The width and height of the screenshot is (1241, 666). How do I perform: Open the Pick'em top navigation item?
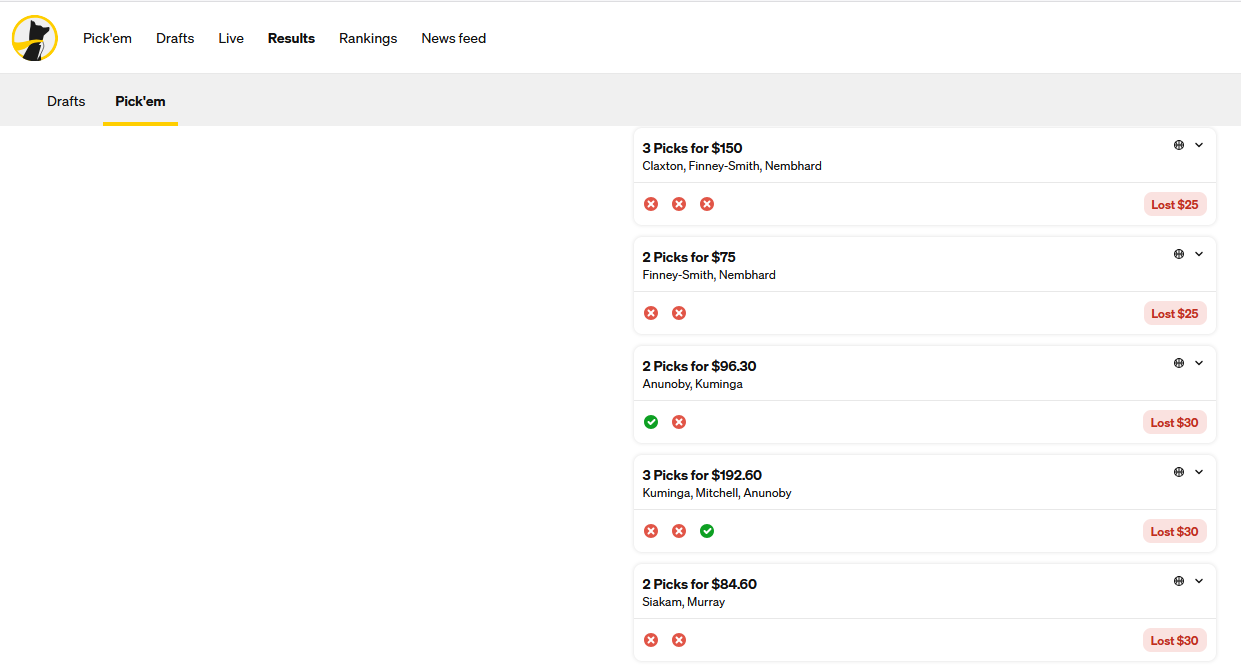(x=107, y=39)
